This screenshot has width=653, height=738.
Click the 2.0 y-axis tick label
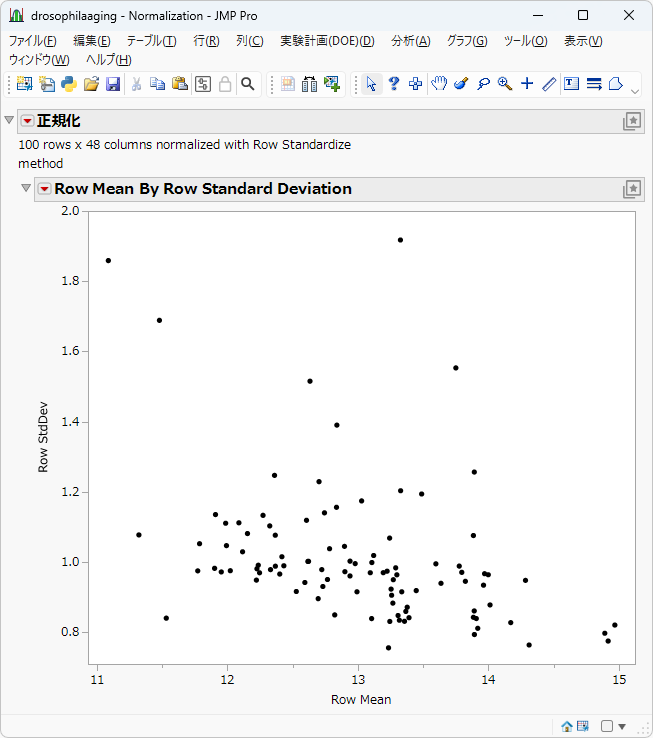pos(70,211)
